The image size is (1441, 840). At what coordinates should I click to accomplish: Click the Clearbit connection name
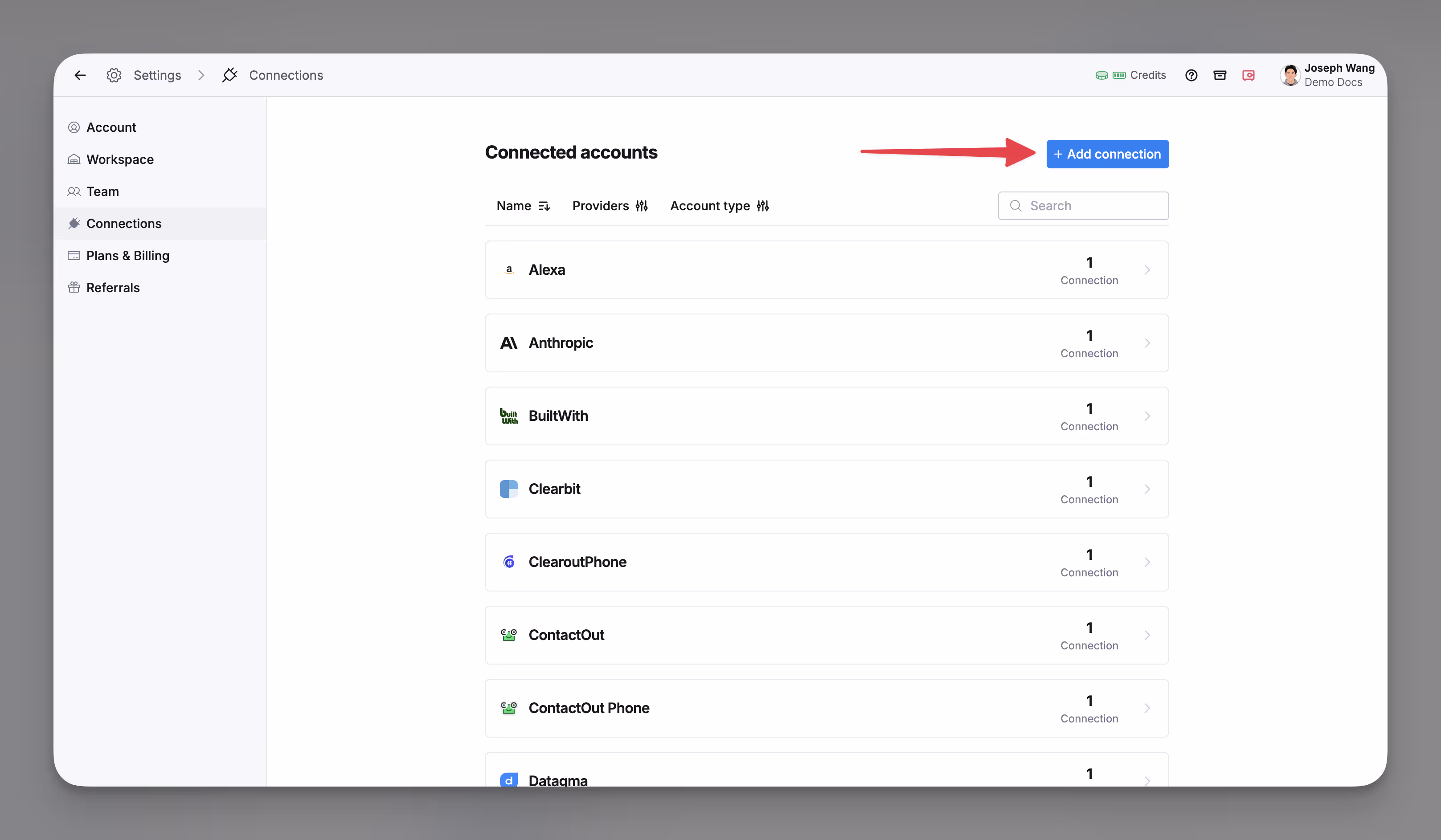554,489
